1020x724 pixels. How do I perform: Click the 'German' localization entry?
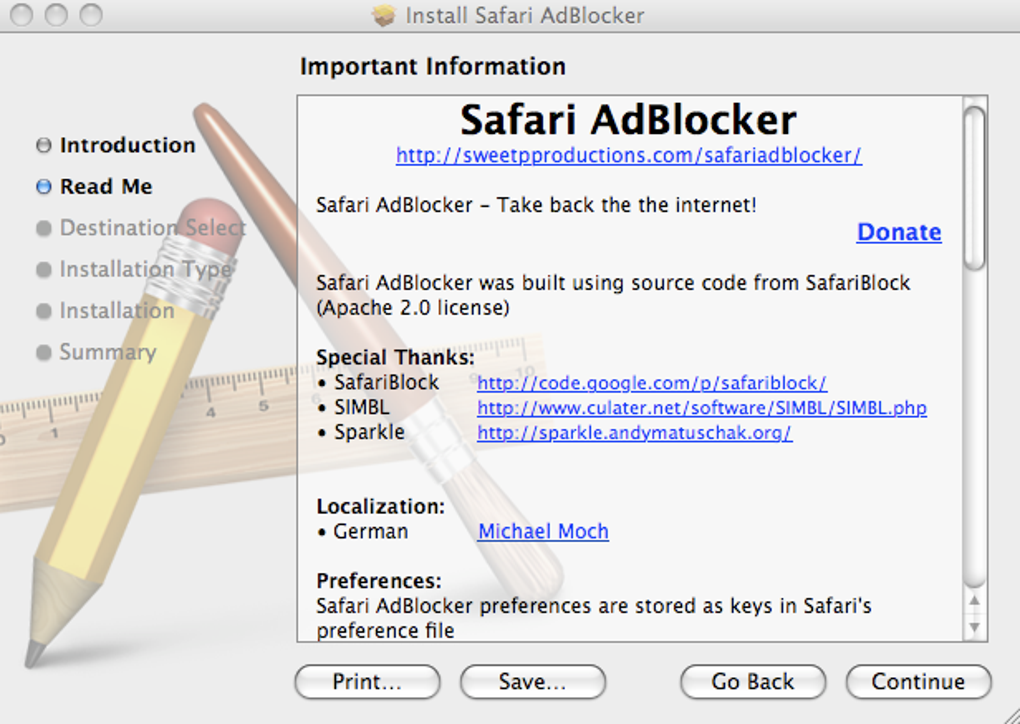pos(371,531)
